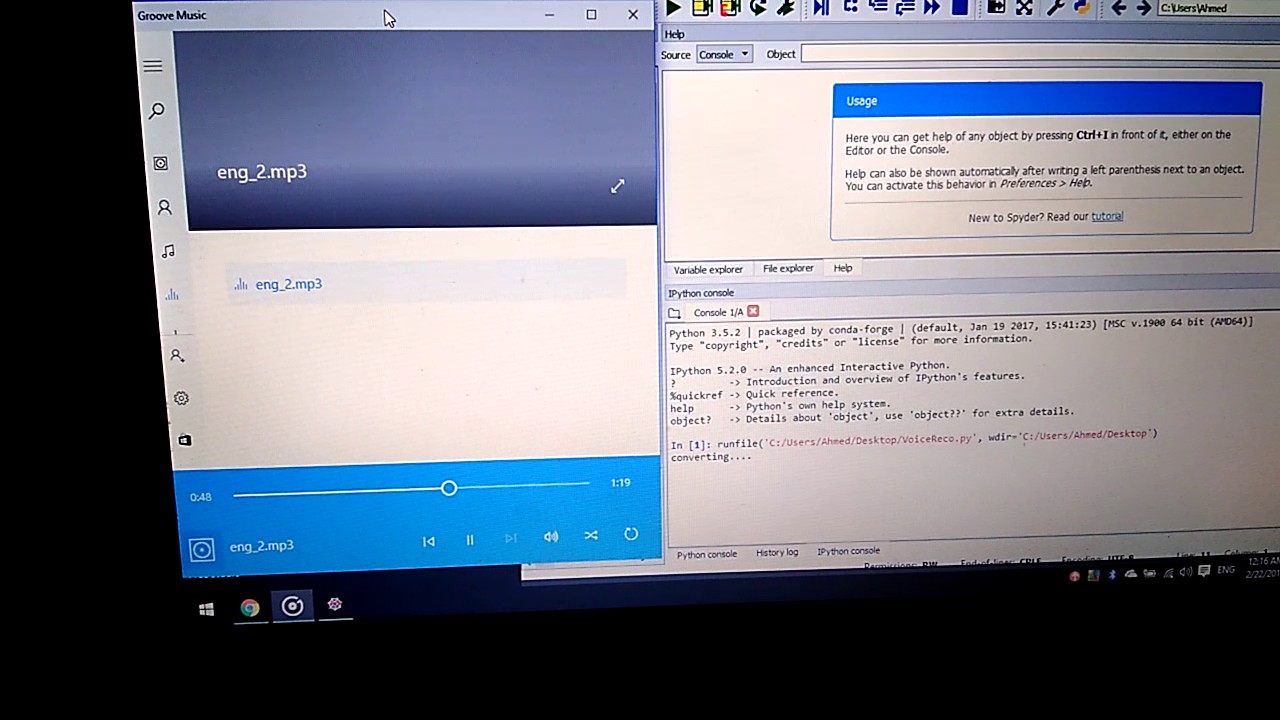Toggle fullscreen mode icon in Spyder
This screenshot has height=720, width=1280.
[1024, 8]
